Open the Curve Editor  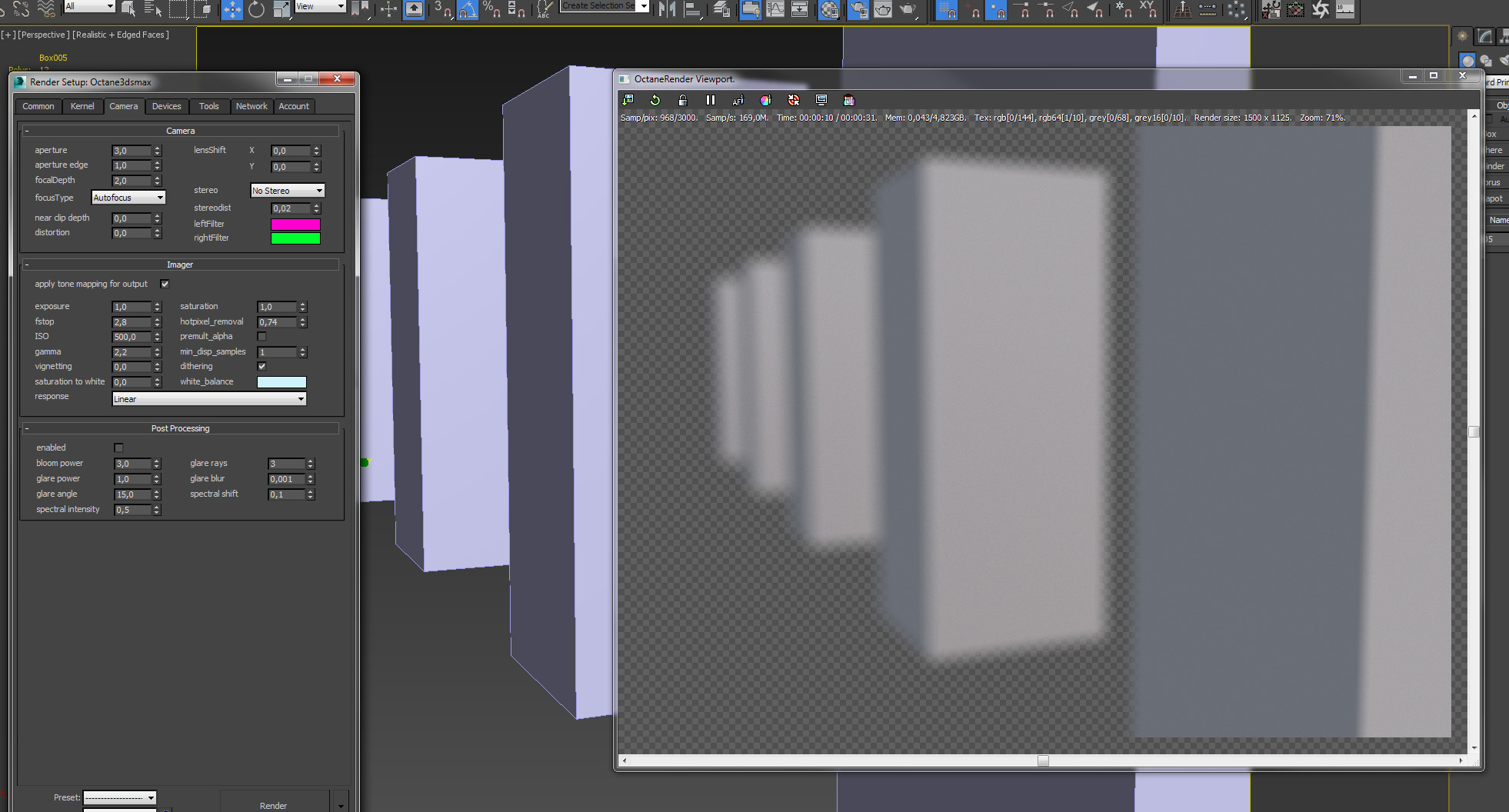click(775, 9)
